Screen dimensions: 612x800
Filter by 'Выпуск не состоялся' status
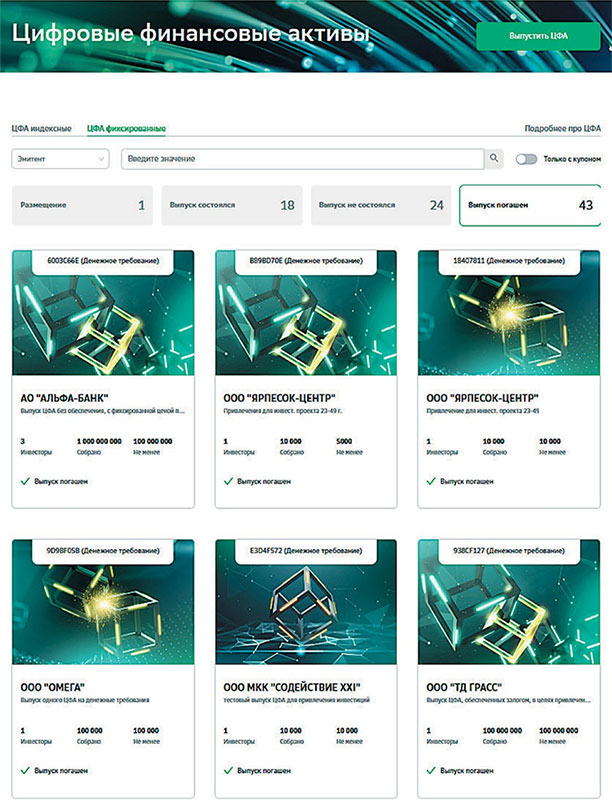click(x=380, y=205)
